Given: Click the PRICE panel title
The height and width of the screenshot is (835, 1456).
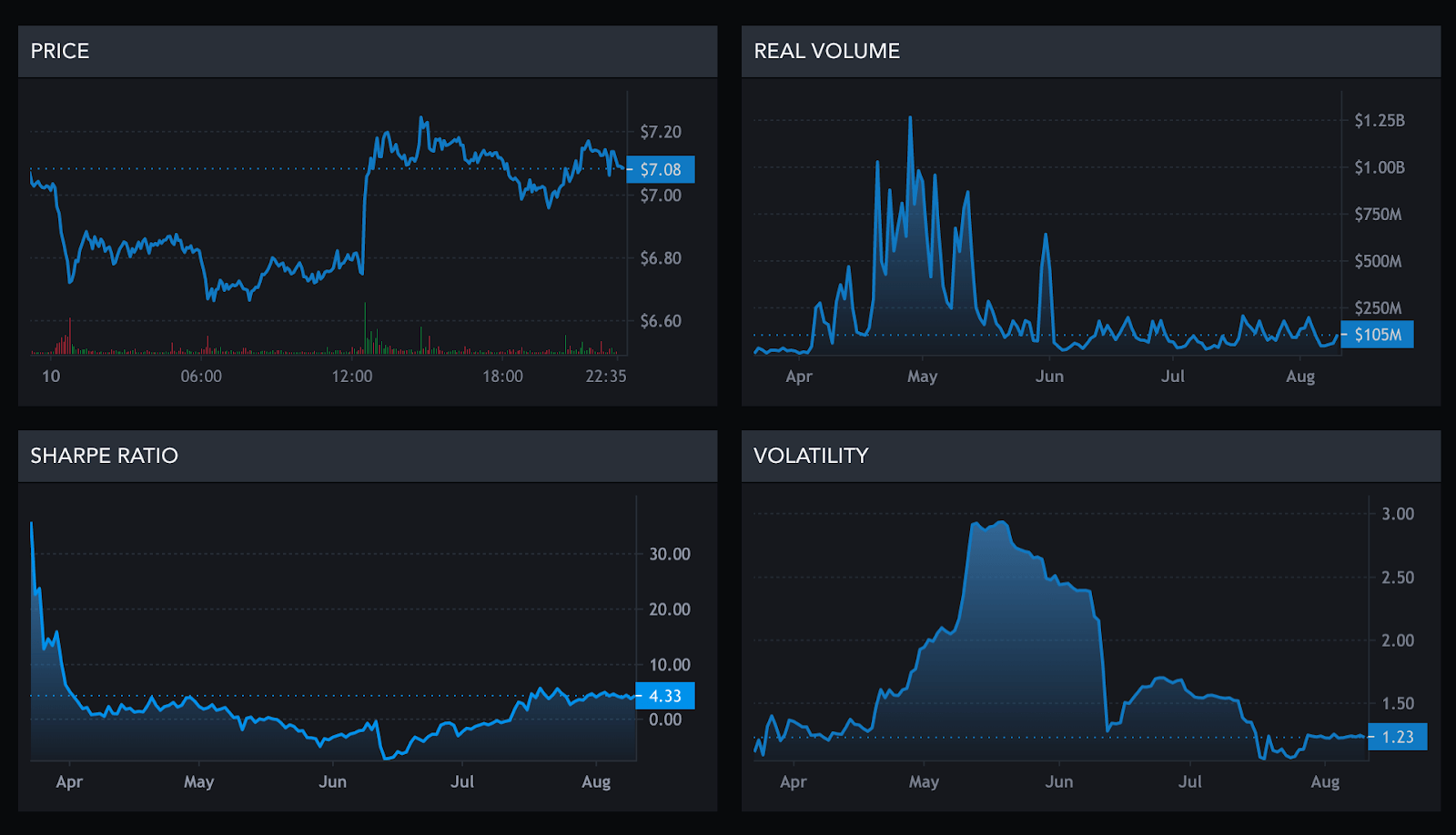Looking at the screenshot, I should click(x=60, y=51).
